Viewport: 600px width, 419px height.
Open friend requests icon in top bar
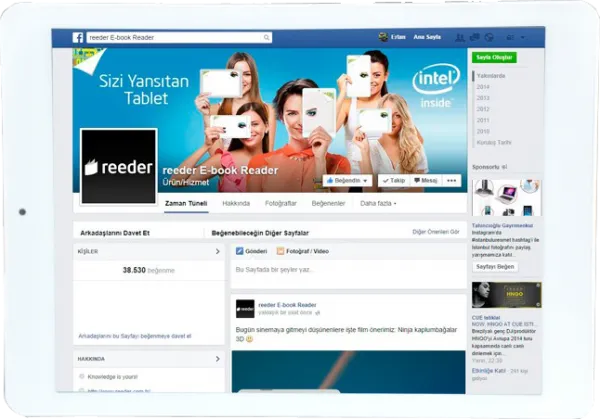(x=460, y=37)
